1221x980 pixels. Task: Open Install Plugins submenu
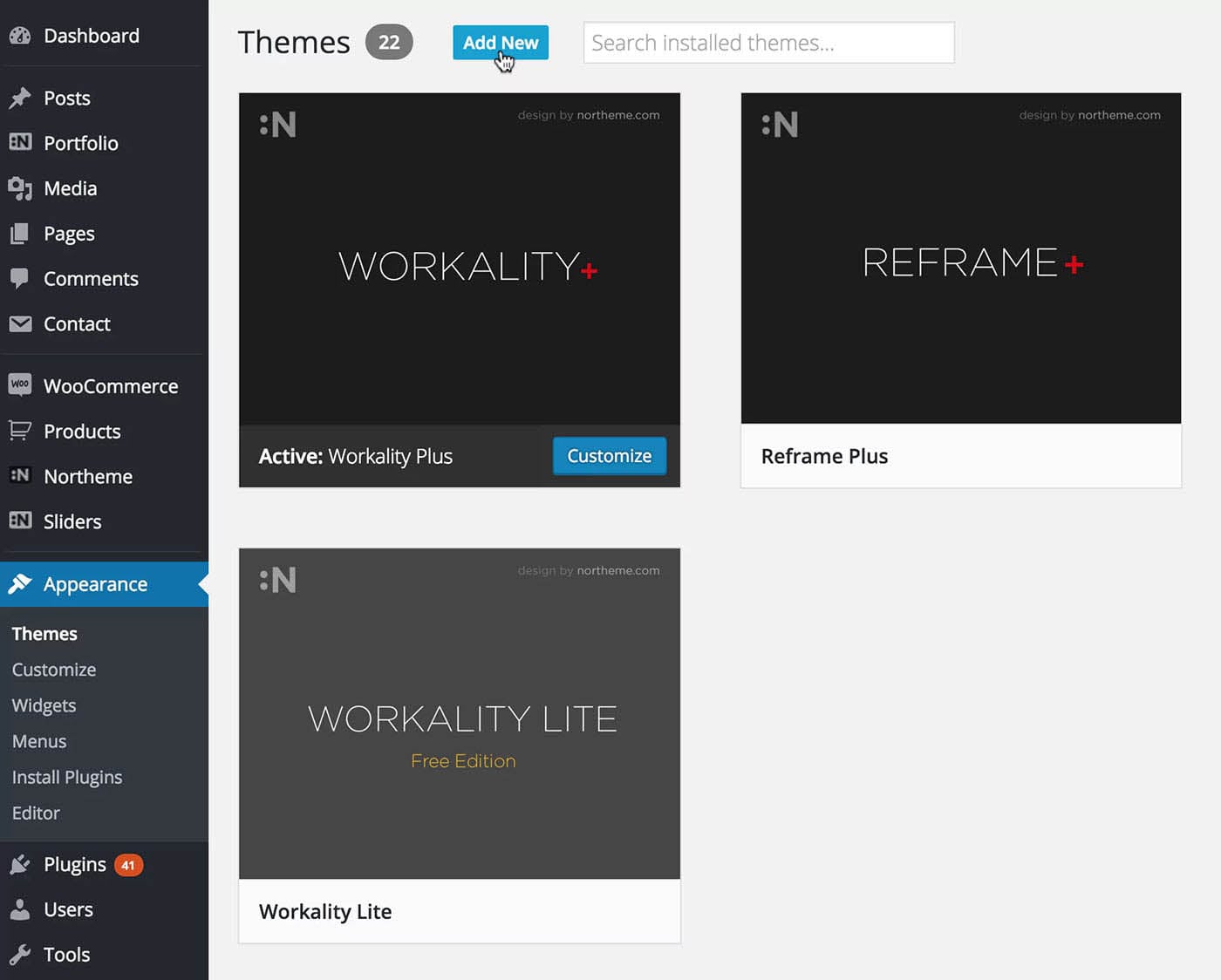67,777
